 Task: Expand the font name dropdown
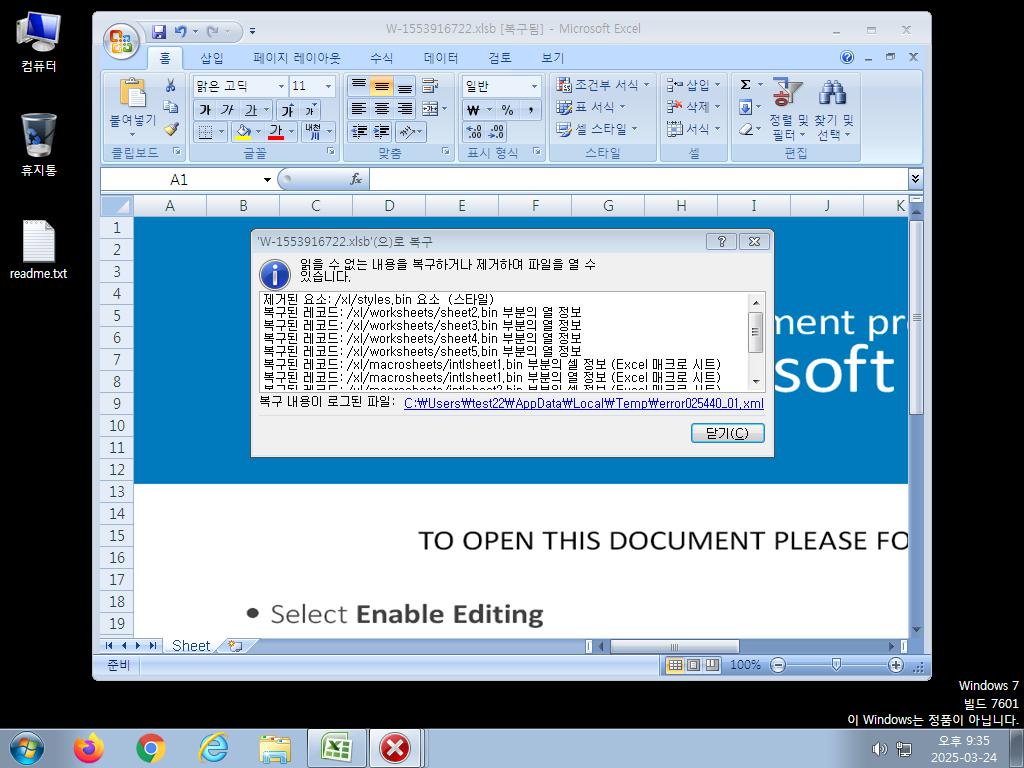pos(281,86)
